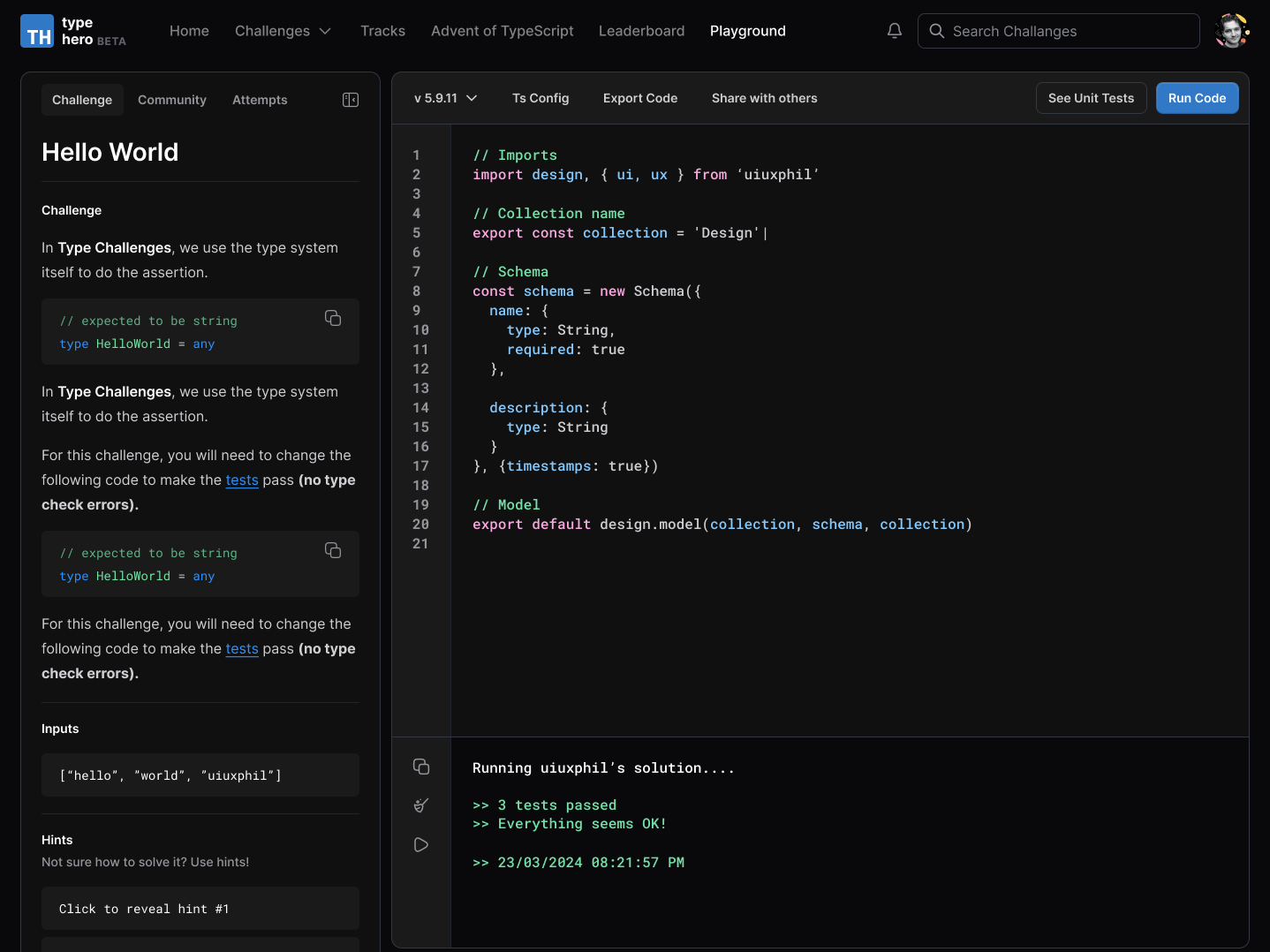Open See Unit Tests
1270x952 pixels.
point(1091,98)
